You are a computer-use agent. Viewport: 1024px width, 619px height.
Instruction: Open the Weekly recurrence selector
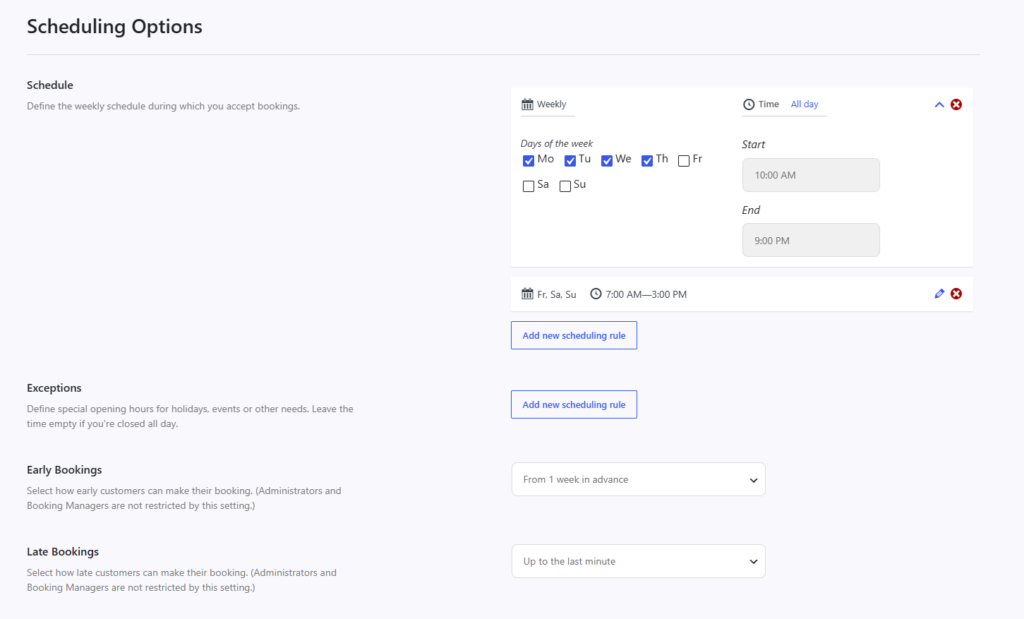pyautogui.click(x=547, y=104)
